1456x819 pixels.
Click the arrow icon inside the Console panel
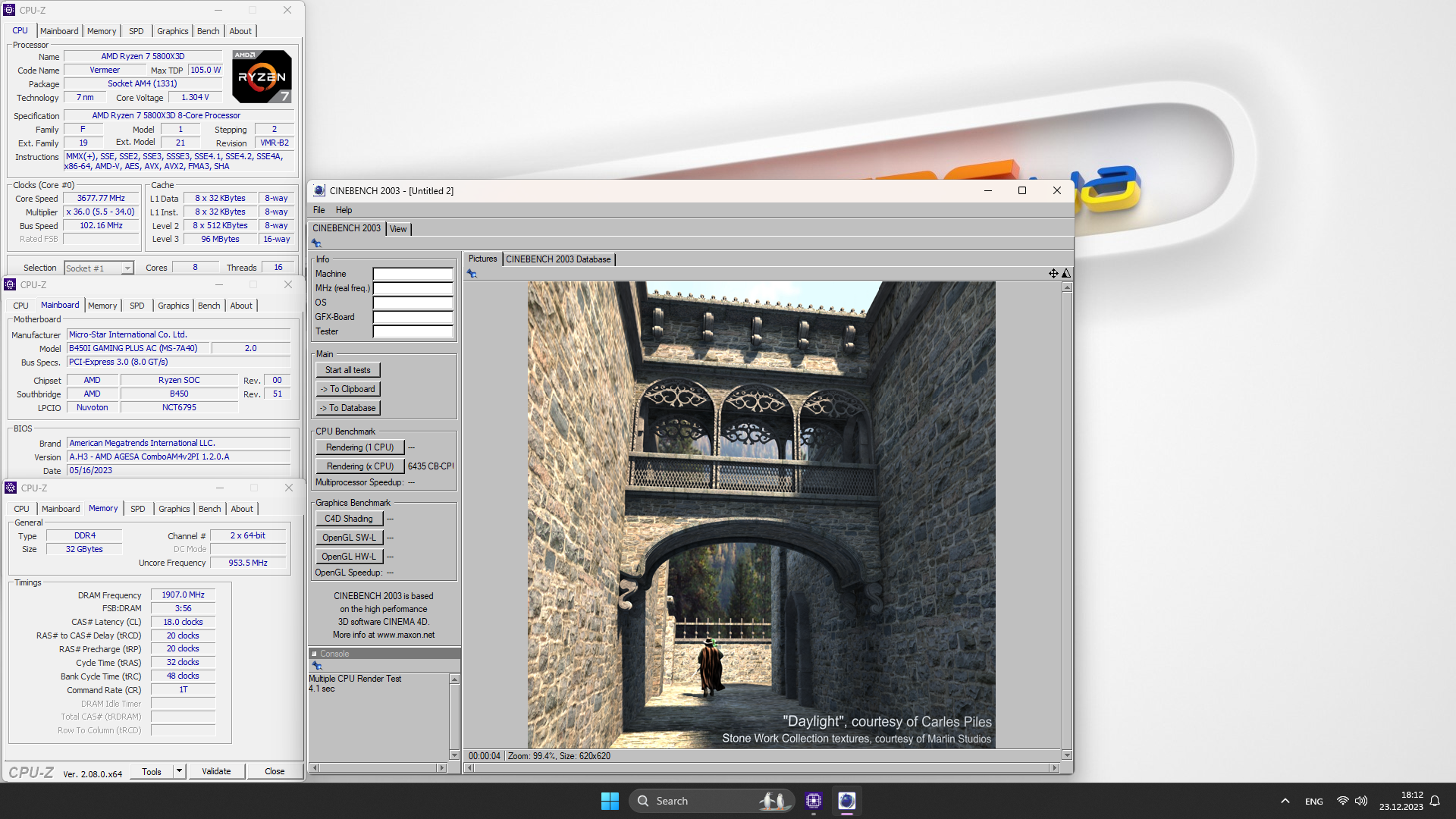click(x=317, y=666)
